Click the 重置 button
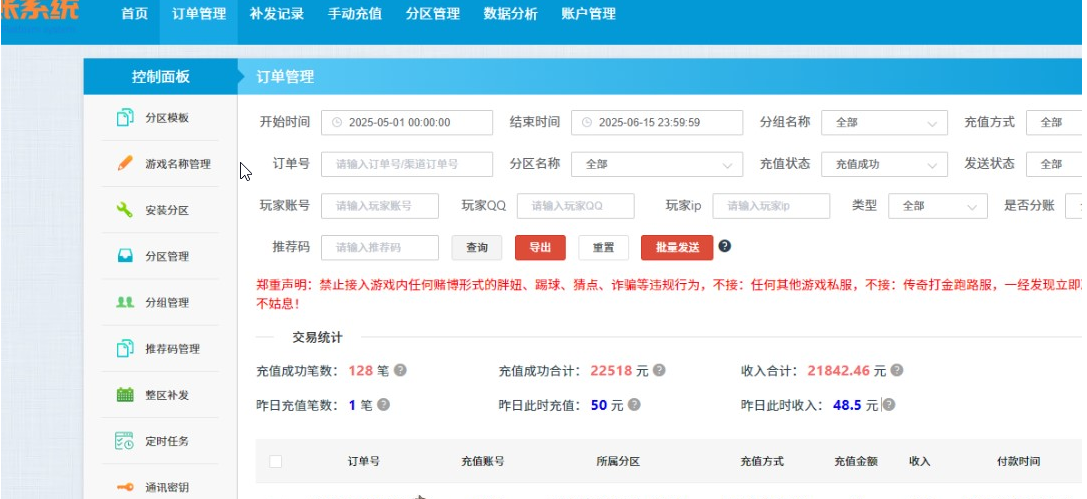The height and width of the screenshot is (499, 1087). pos(604,247)
